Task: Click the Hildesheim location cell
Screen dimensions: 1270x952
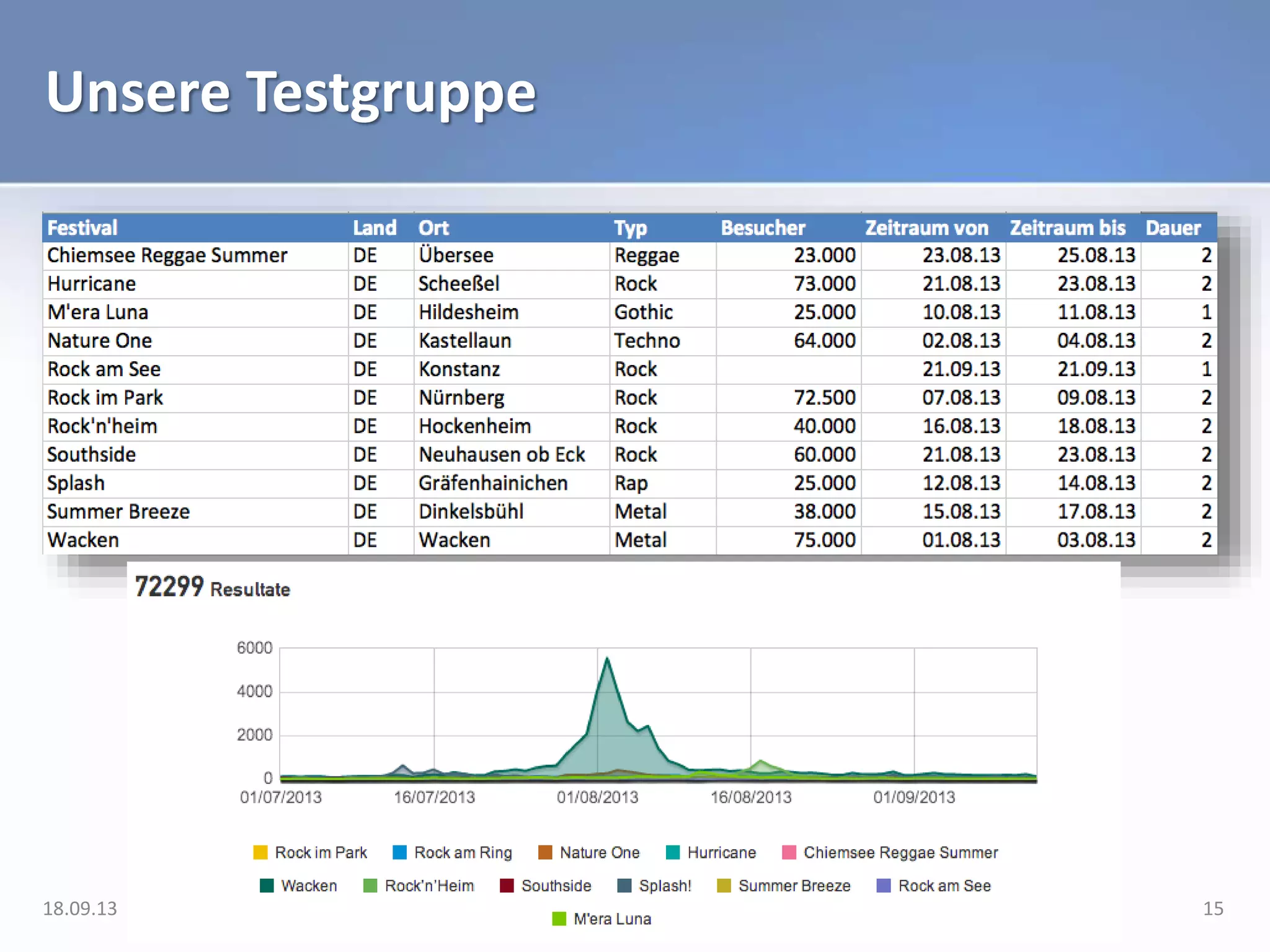Action: coord(512,312)
